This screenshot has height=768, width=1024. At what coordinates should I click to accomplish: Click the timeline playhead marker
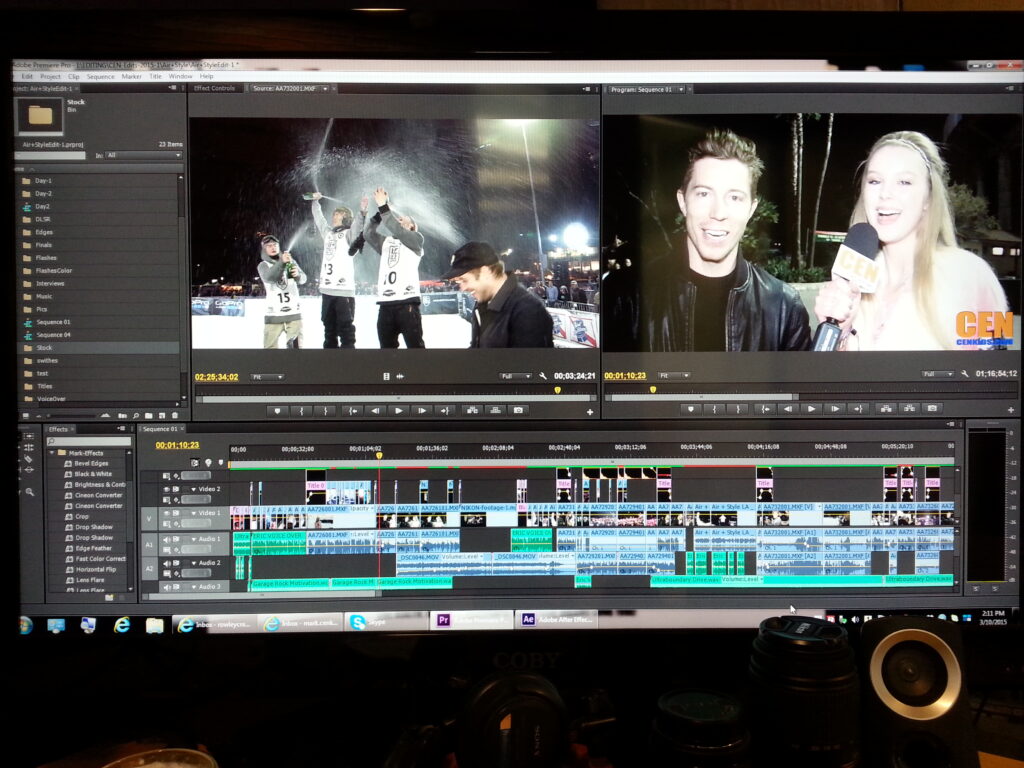point(379,456)
